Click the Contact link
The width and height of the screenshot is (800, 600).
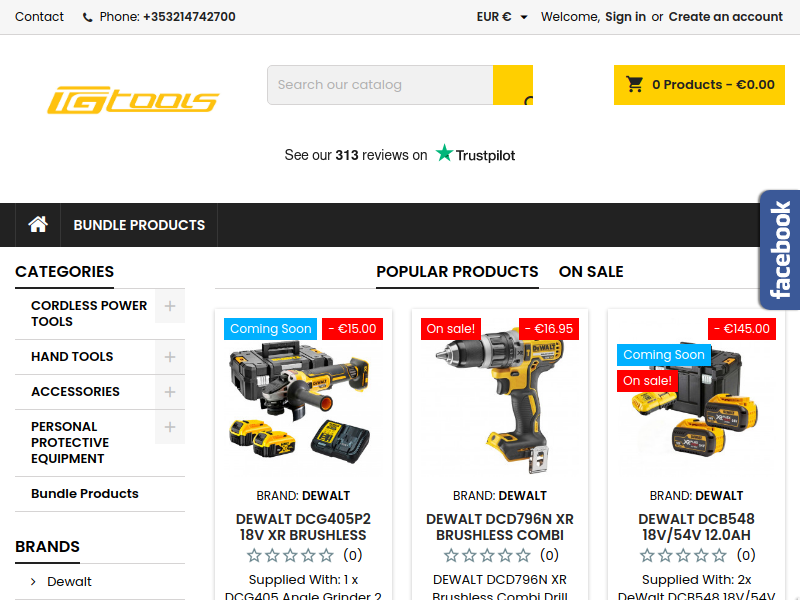pos(39,17)
